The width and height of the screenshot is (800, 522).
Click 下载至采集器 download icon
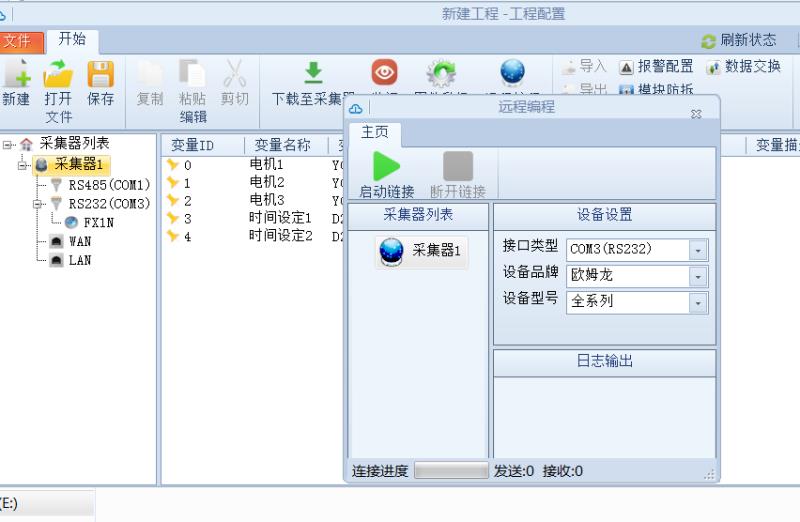313,73
